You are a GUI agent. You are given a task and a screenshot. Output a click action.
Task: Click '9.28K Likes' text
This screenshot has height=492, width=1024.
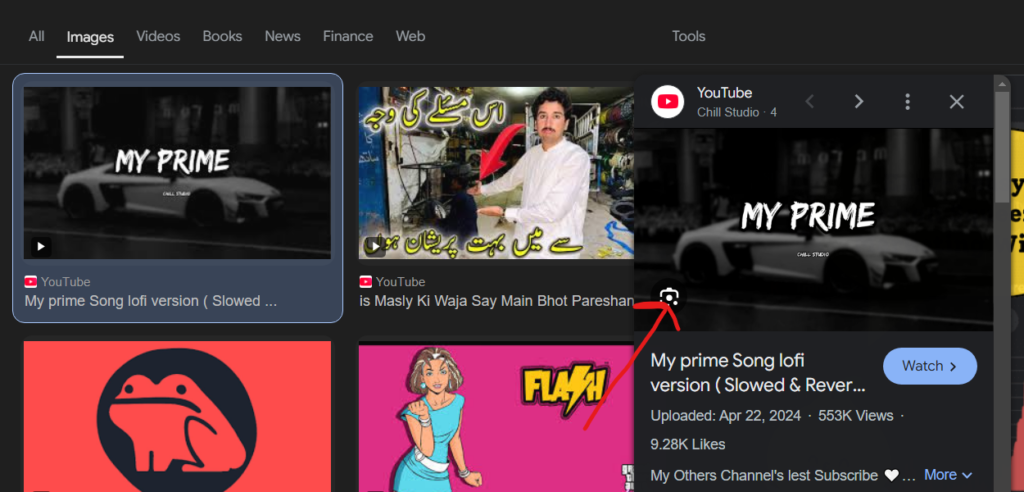click(688, 445)
